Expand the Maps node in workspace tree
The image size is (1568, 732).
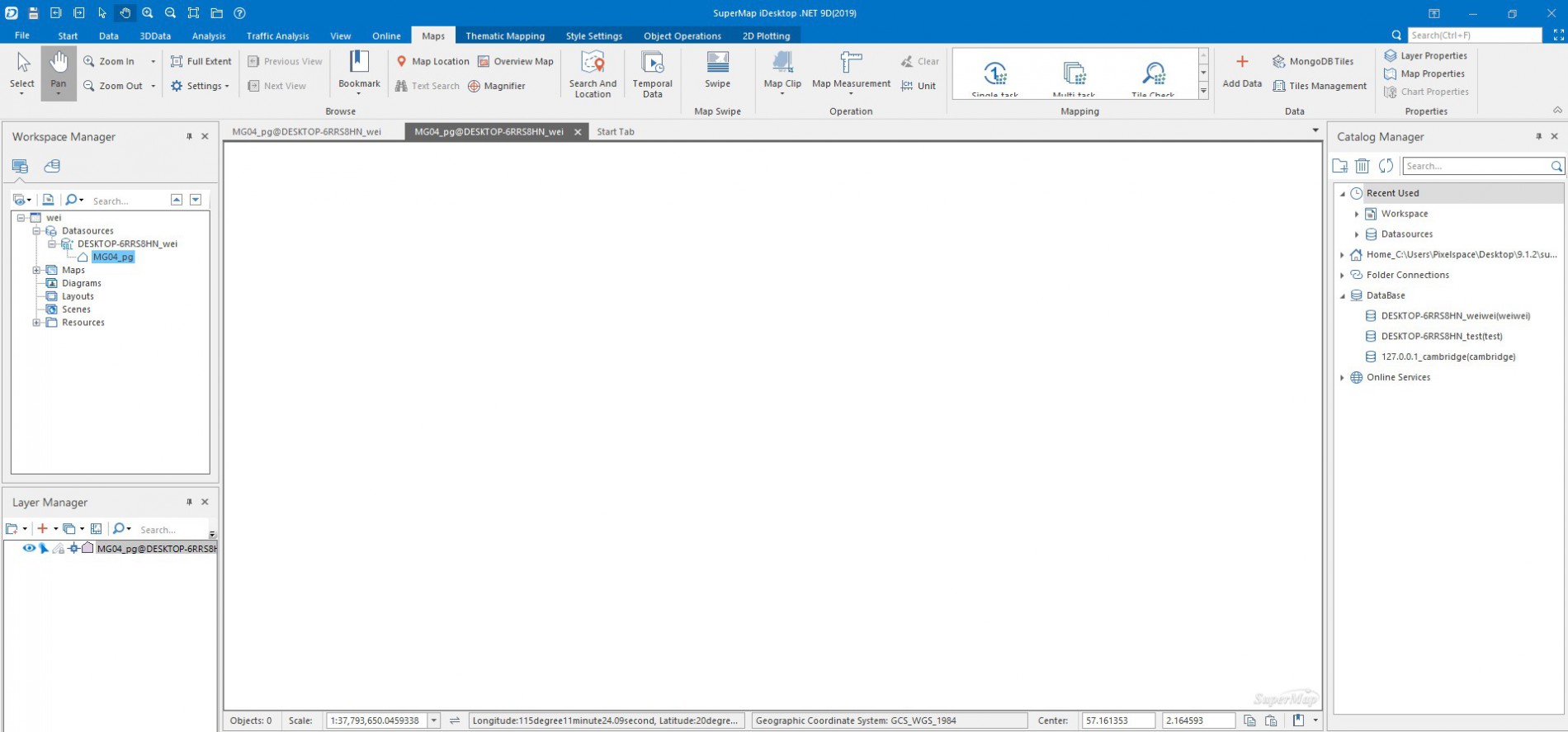36,270
